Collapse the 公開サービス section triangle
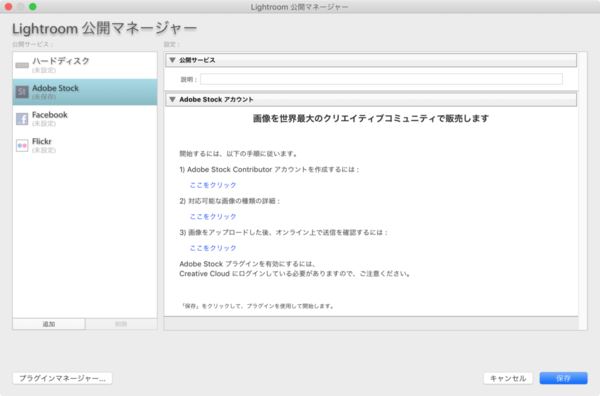This screenshot has width=600, height=396. click(172, 60)
